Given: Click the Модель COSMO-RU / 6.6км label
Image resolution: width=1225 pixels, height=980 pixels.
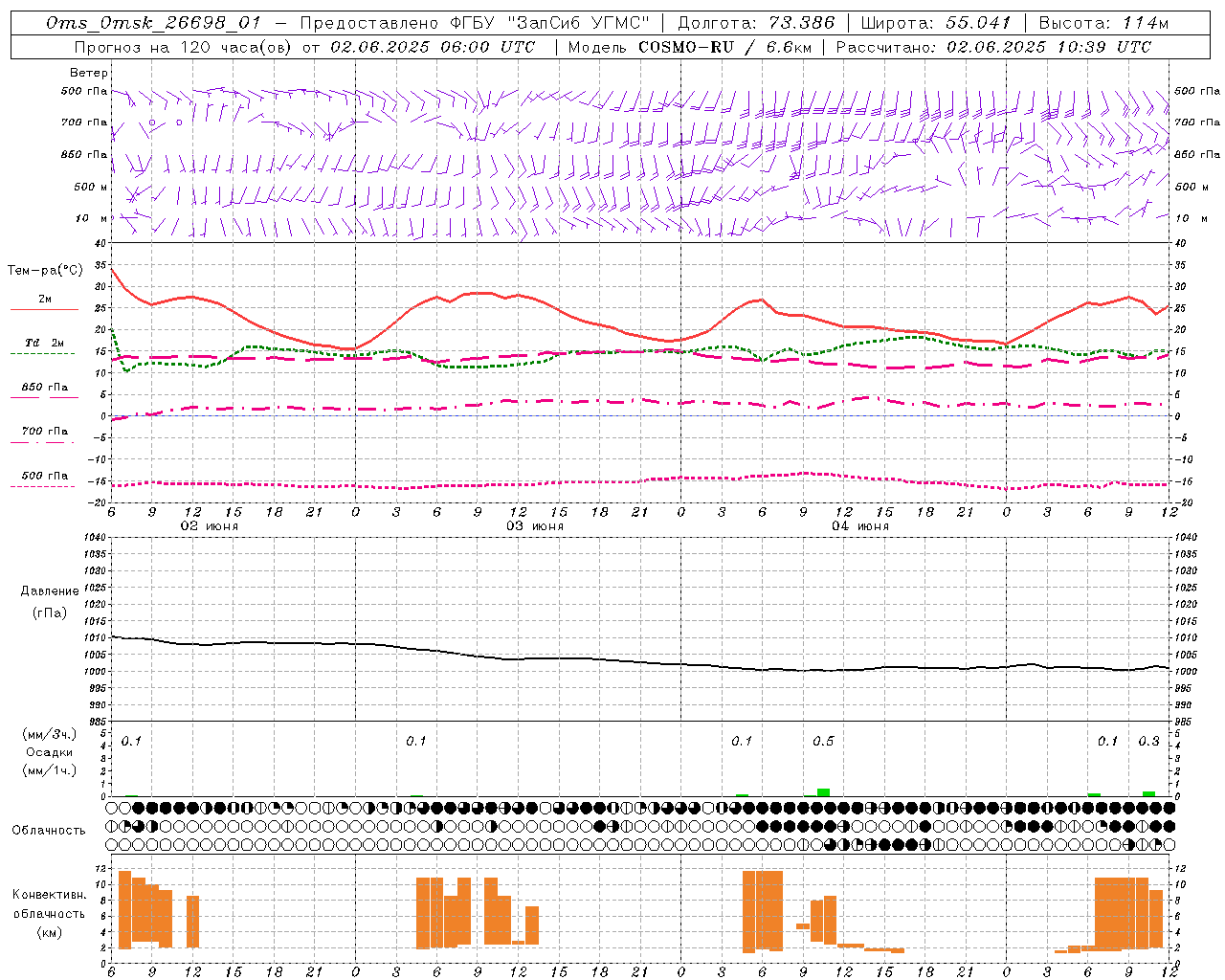Looking at the screenshot, I should (x=690, y=47).
